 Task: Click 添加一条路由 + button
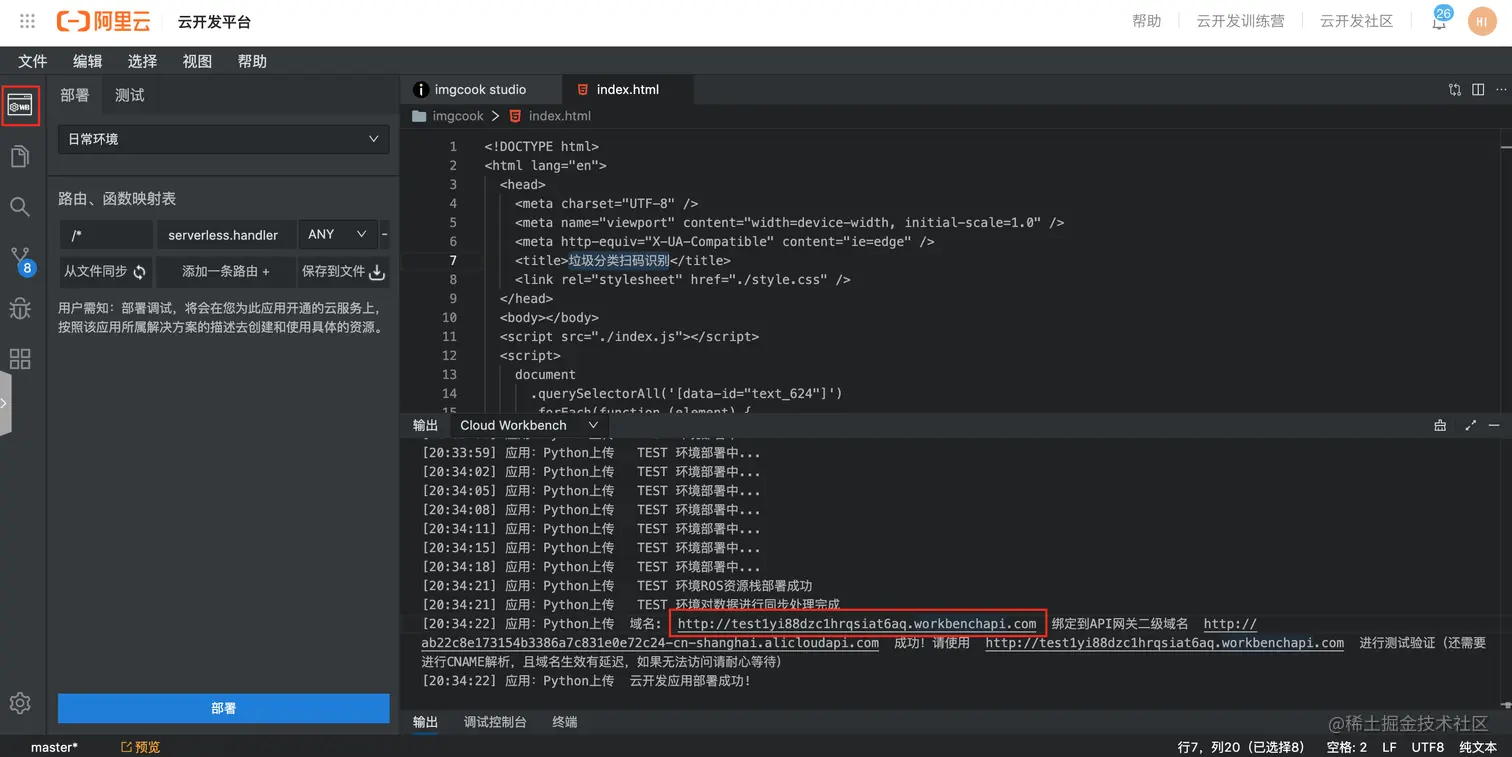pos(226,272)
